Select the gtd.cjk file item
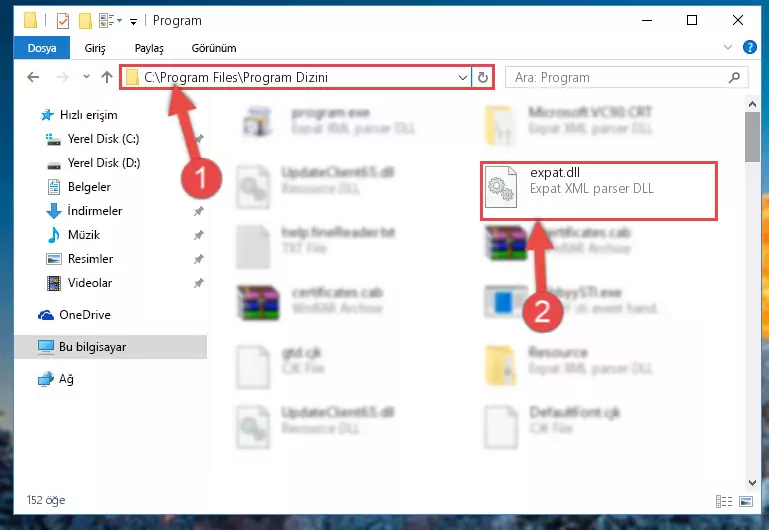This screenshot has height=530, width=769. click(x=281, y=366)
